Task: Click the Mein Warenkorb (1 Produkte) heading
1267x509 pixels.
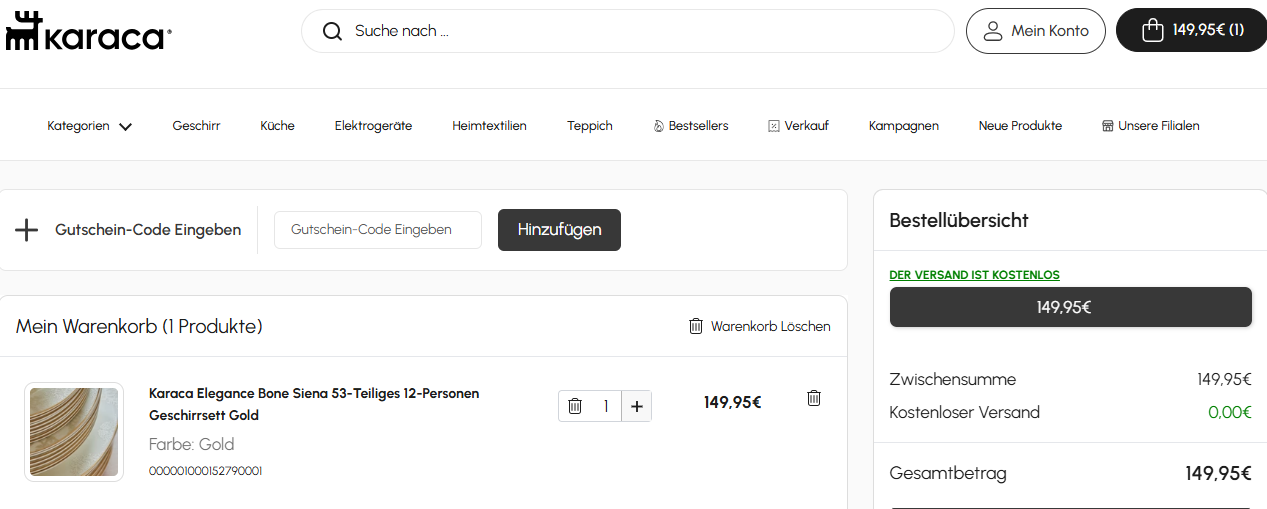Action: coord(139,327)
